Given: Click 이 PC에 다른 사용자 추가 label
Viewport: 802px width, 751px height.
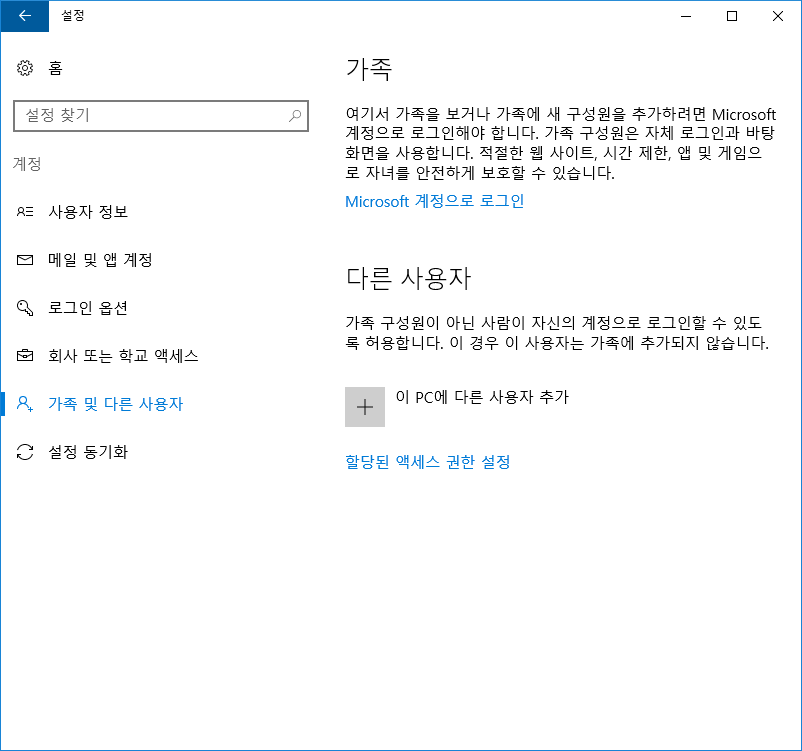Looking at the screenshot, I should 482,397.
